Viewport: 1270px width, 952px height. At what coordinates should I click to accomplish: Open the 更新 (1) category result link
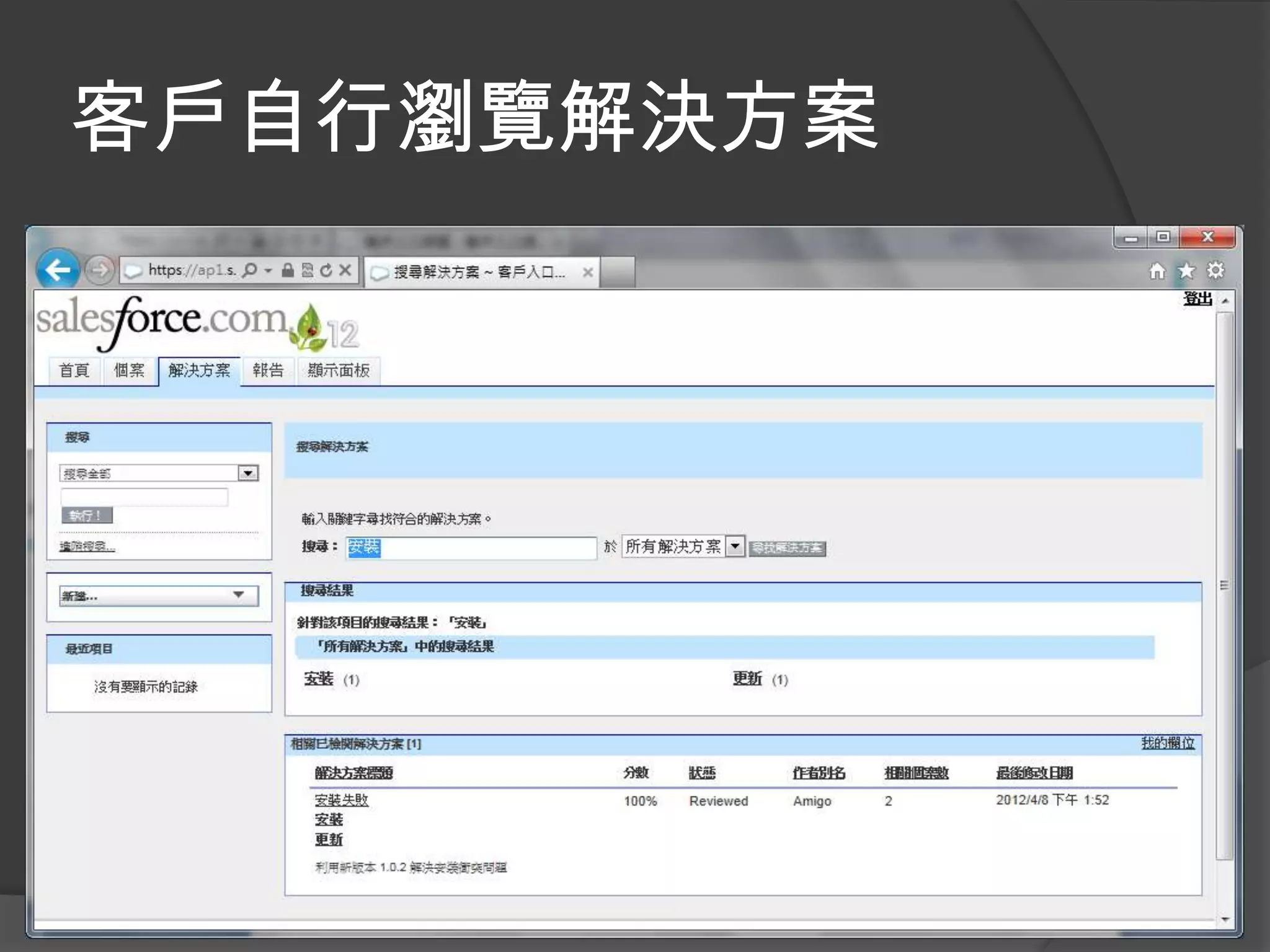coord(747,679)
